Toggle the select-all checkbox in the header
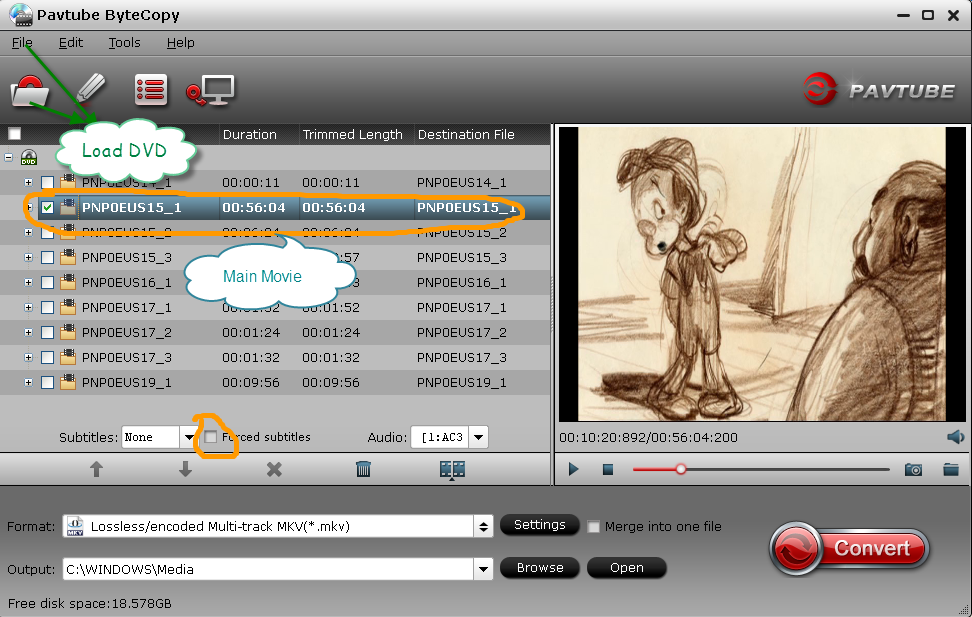 [x=14, y=133]
